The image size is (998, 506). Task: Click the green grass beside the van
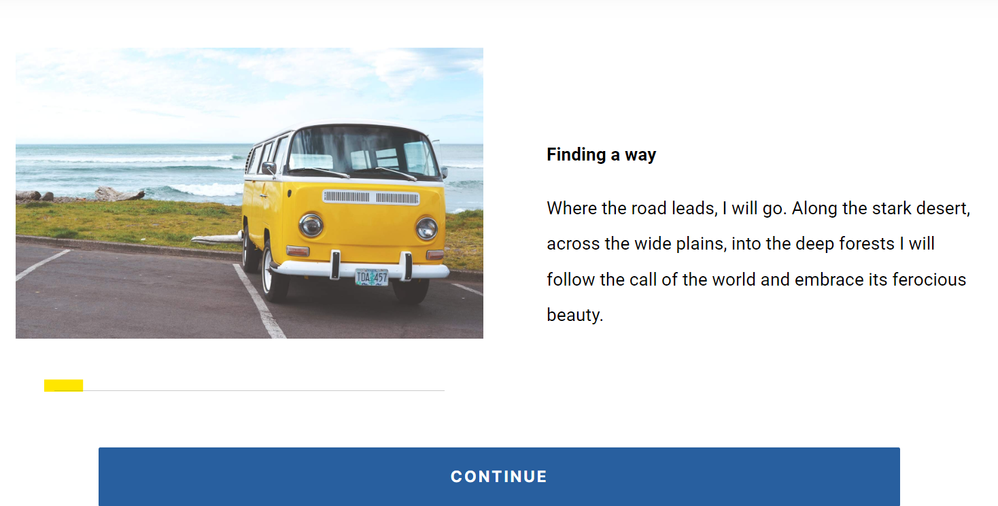pos(120,220)
